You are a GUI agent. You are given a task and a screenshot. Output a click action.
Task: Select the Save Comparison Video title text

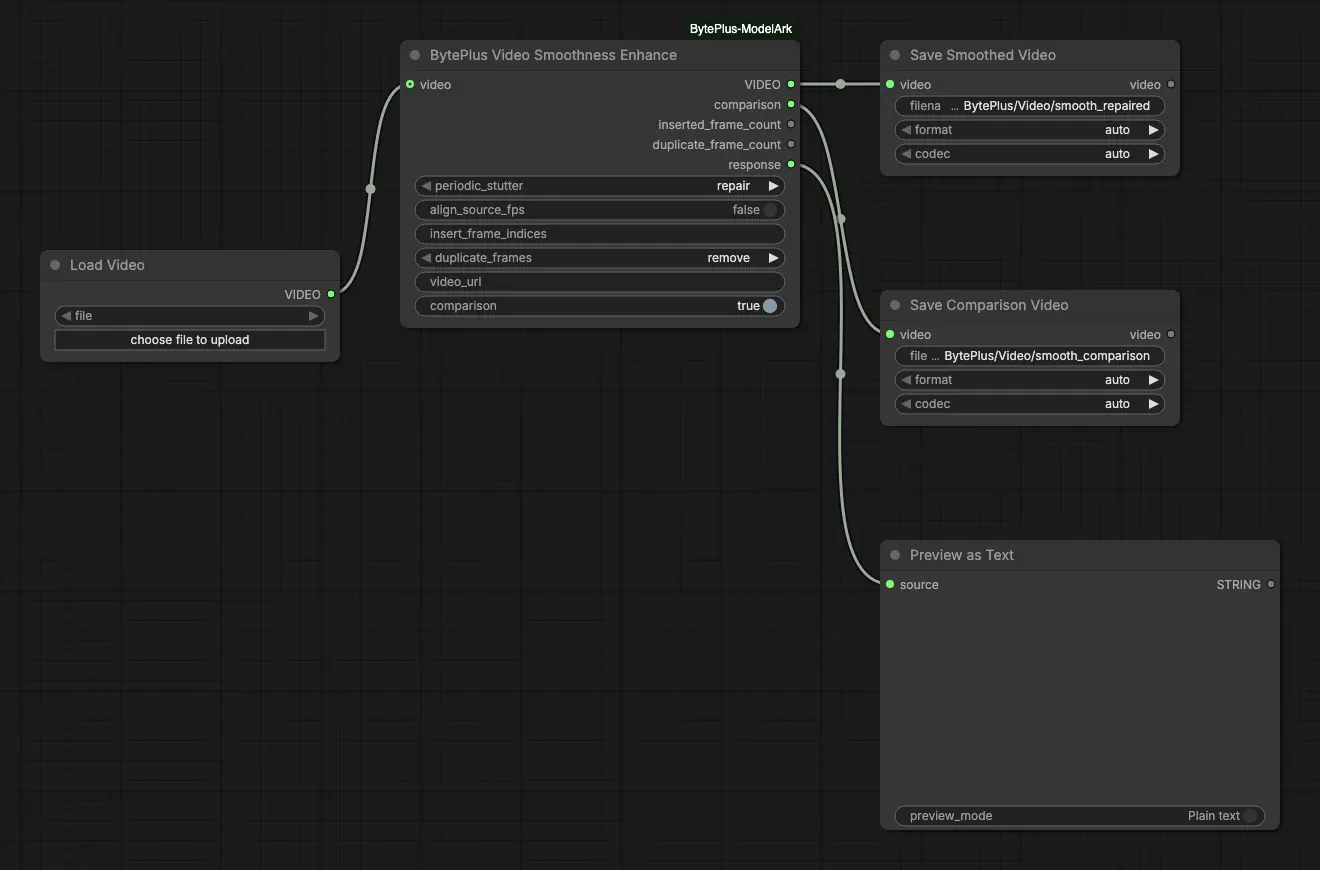[x=989, y=305]
